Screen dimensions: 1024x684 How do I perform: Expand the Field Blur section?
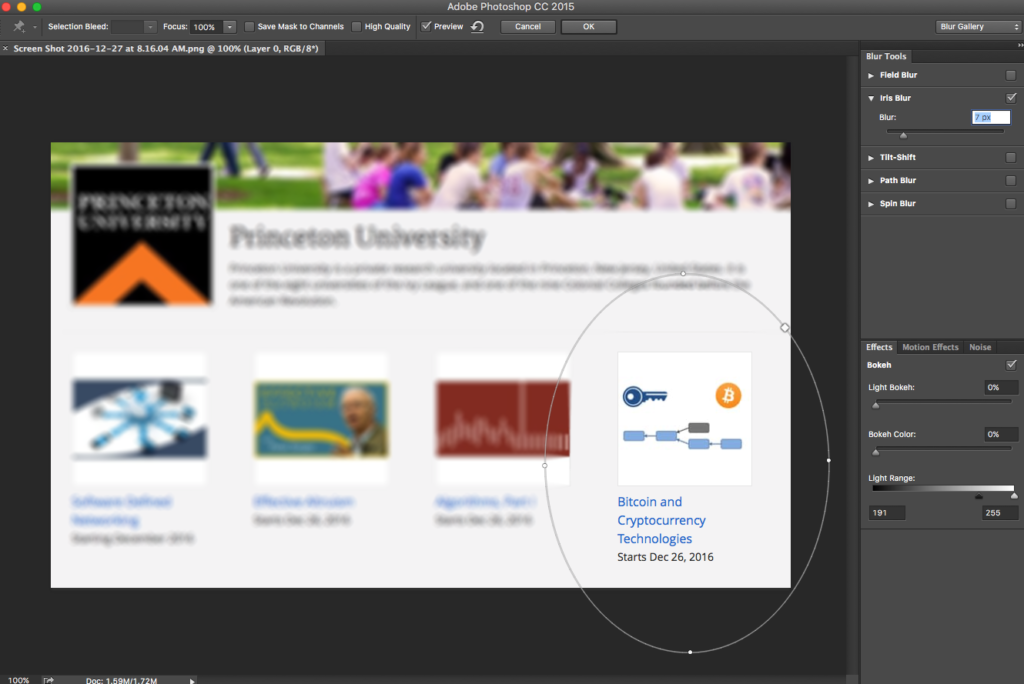point(871,76)
